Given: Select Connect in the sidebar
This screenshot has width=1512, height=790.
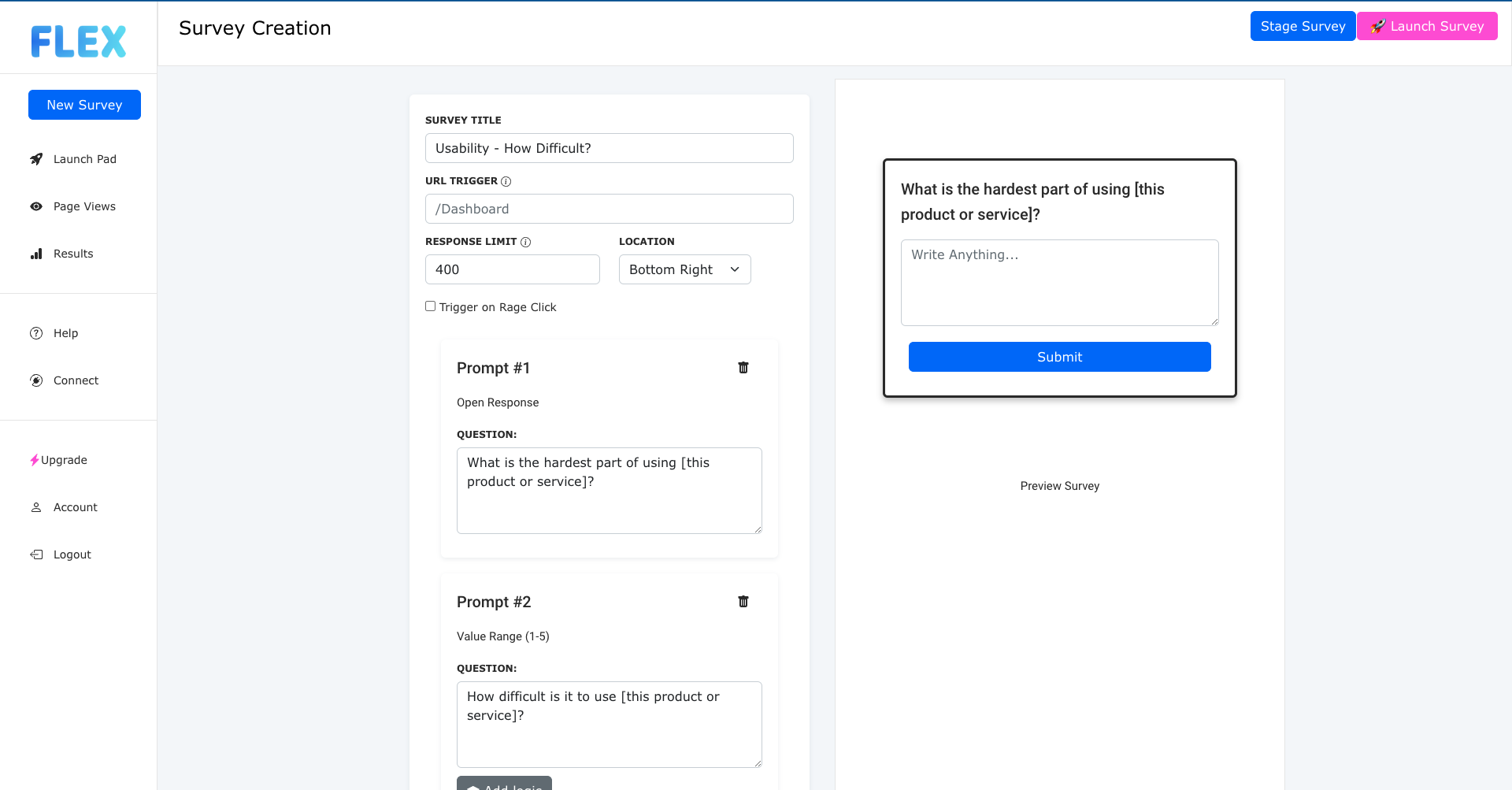Looking at the screenshot, I should coord(76,380).
